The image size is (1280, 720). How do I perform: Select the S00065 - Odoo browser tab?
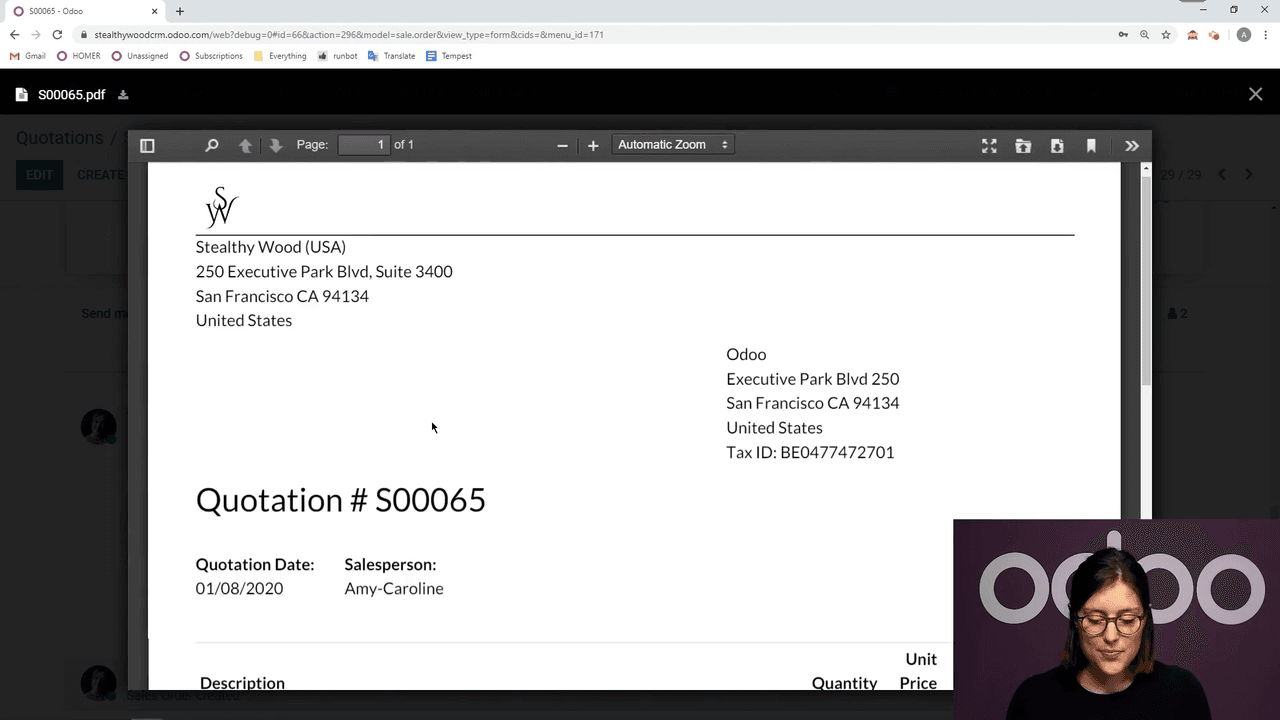(x=80, y=11)
